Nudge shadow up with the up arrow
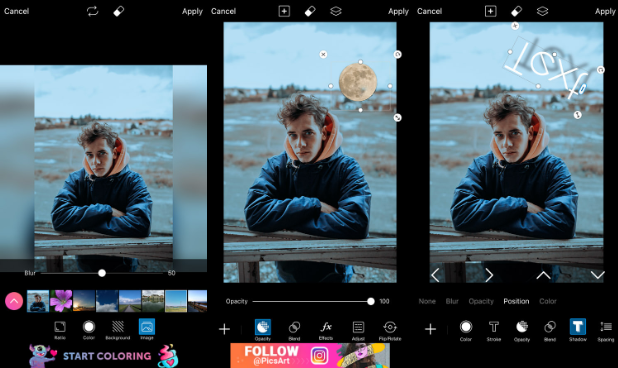 [543, 275]
